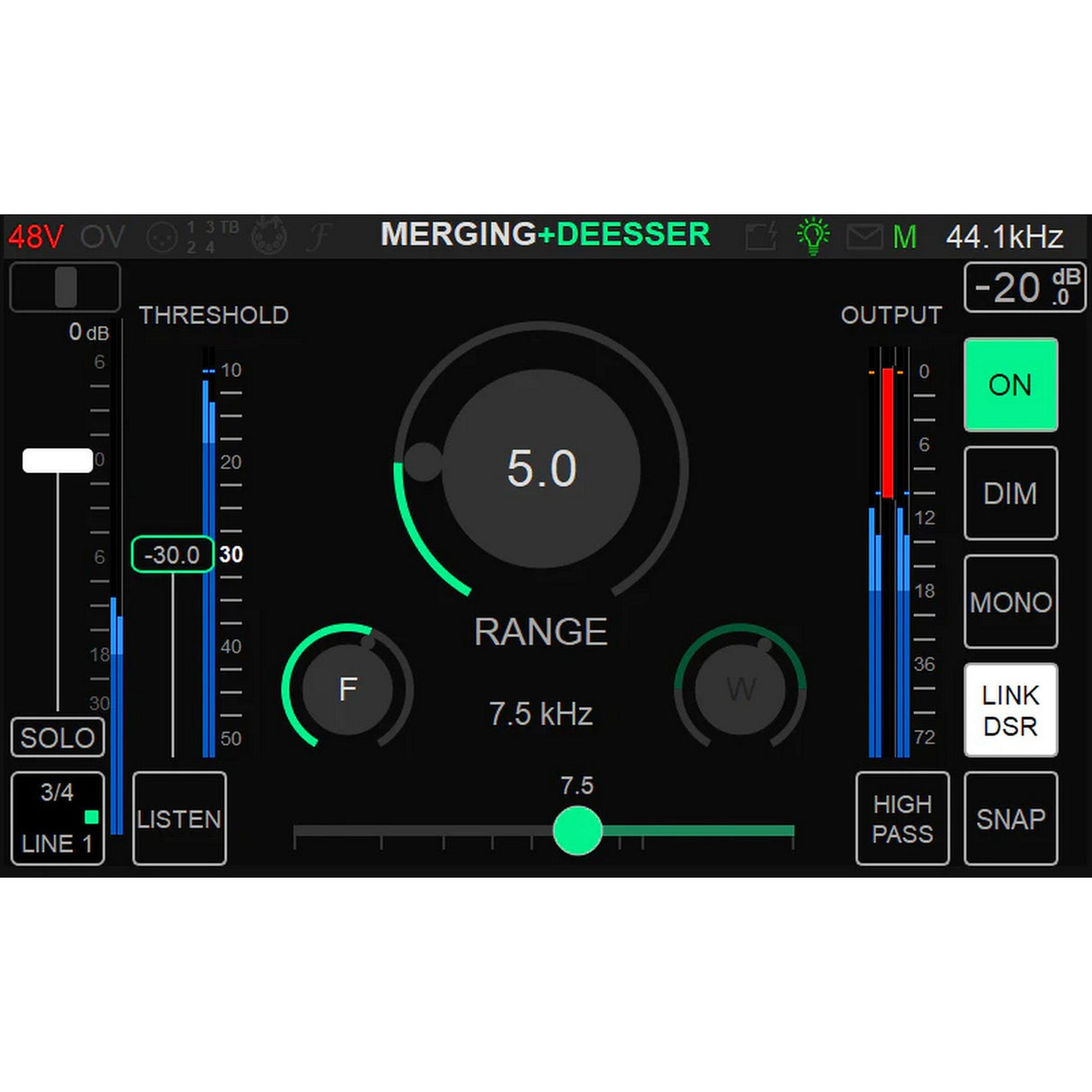Toggle the green light bulb icon
The height and width of the screenshot is (1092, 1092).
[813, 235]
